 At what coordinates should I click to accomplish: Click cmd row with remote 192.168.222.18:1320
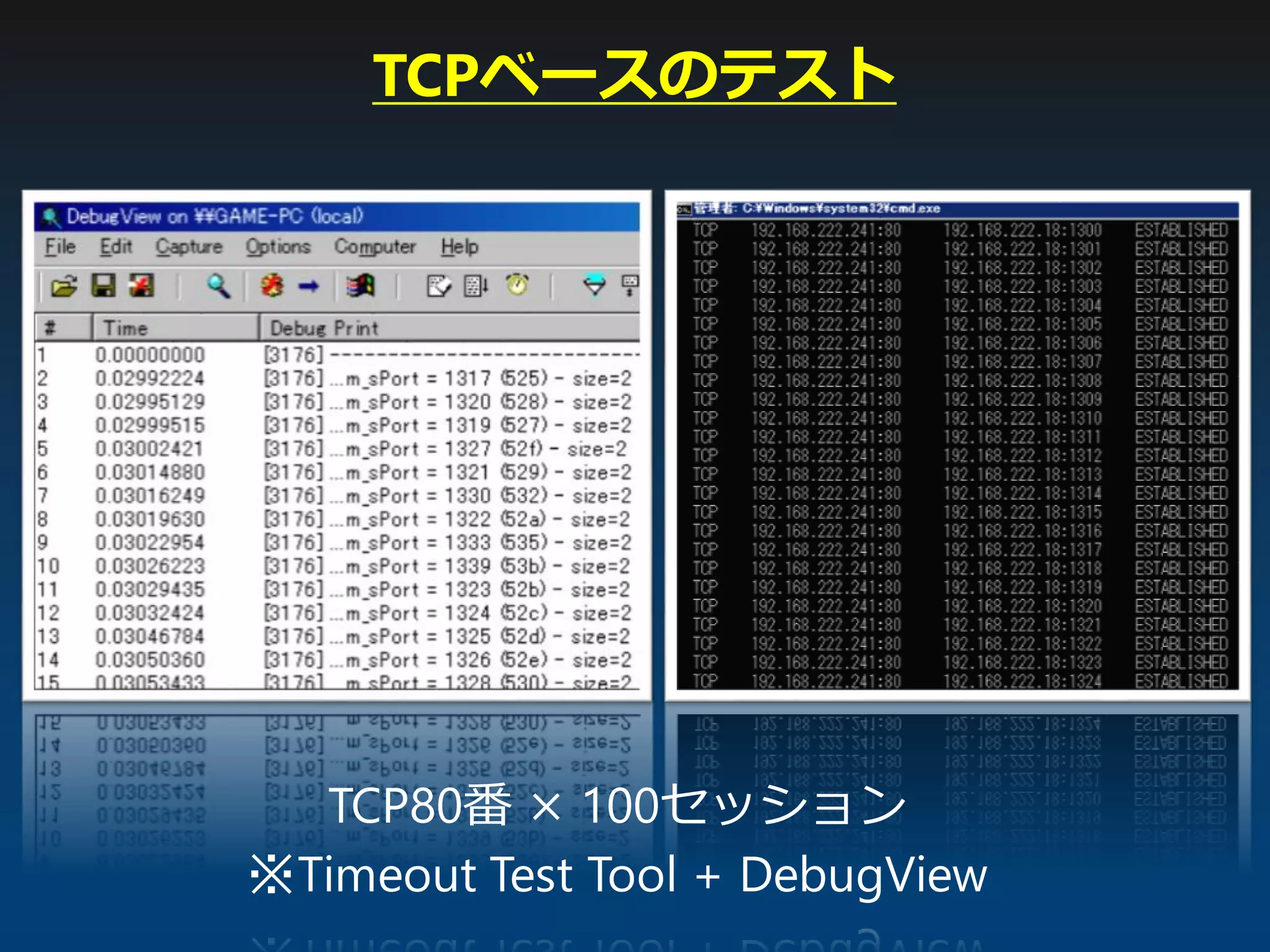tap(960, 606)
